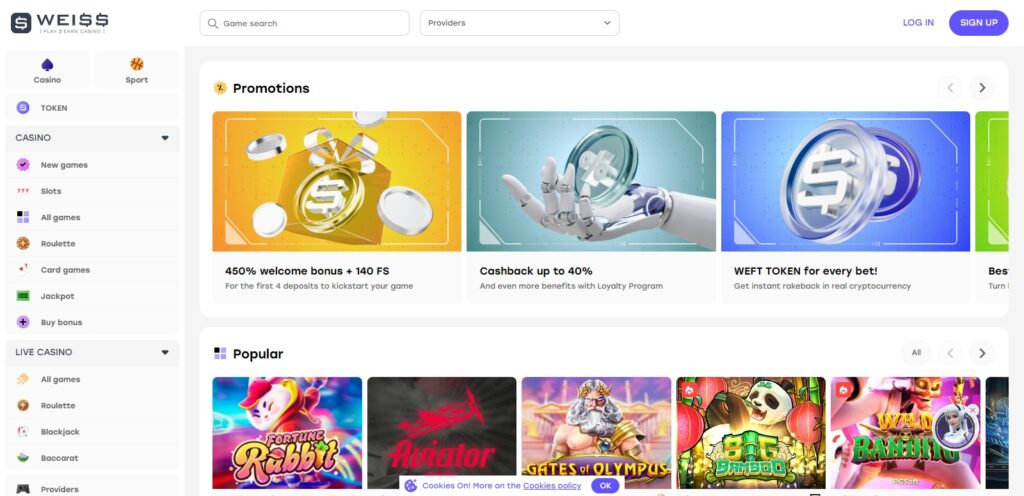Open TOKEN menu entry
Screen dimensions: 1024x496
(x=92, y=108)
